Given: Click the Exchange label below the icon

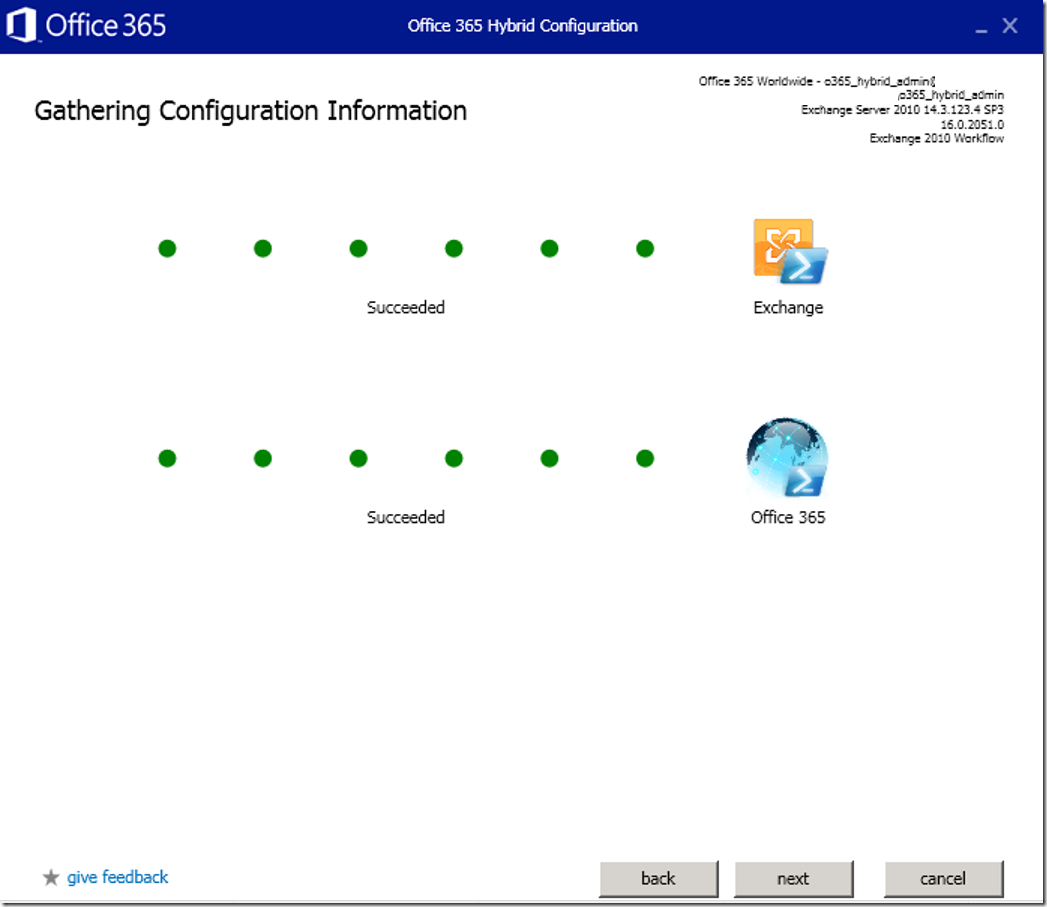Looking at the screenshot, I should (788, 307).
